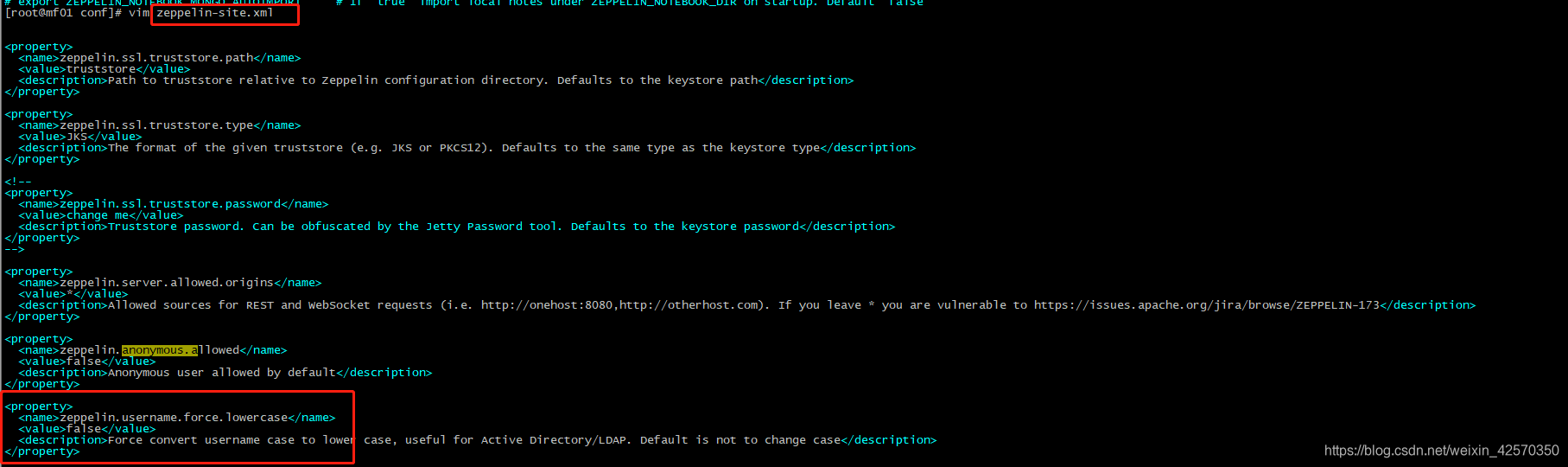Click the JKS value line
Viewport: 1568px width, 467px height.
[80, 137]
